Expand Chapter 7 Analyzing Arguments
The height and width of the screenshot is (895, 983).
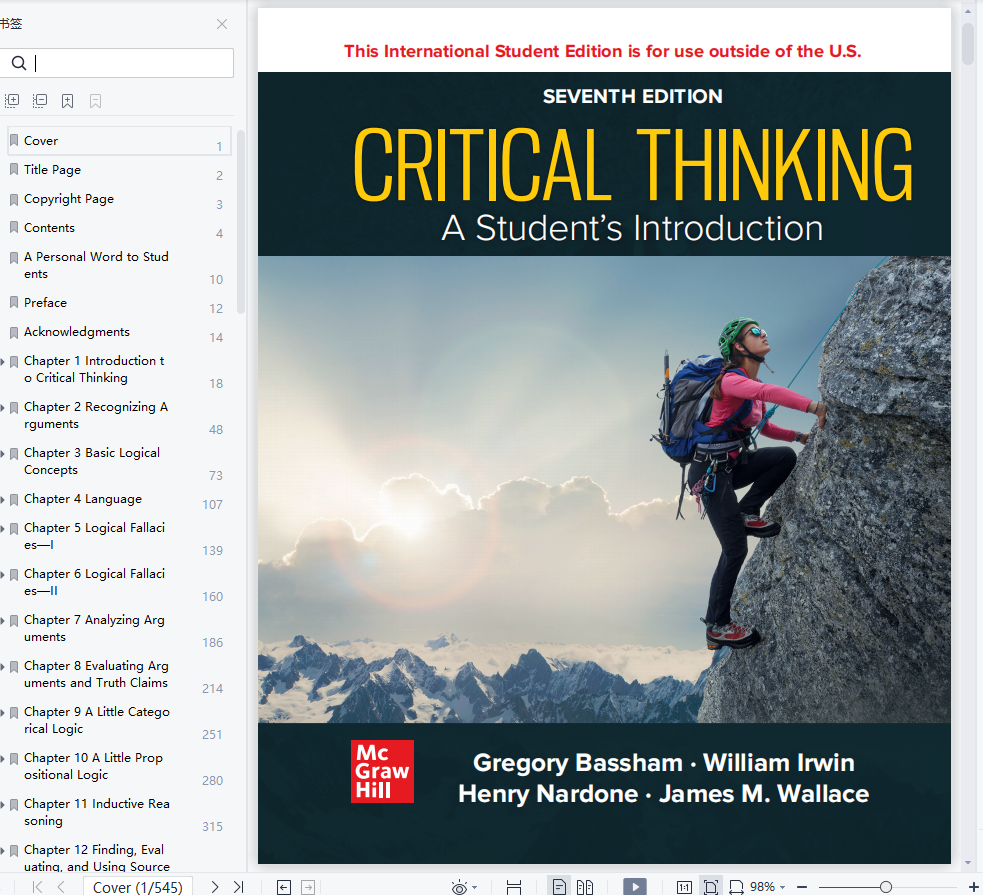pos(3,621)
